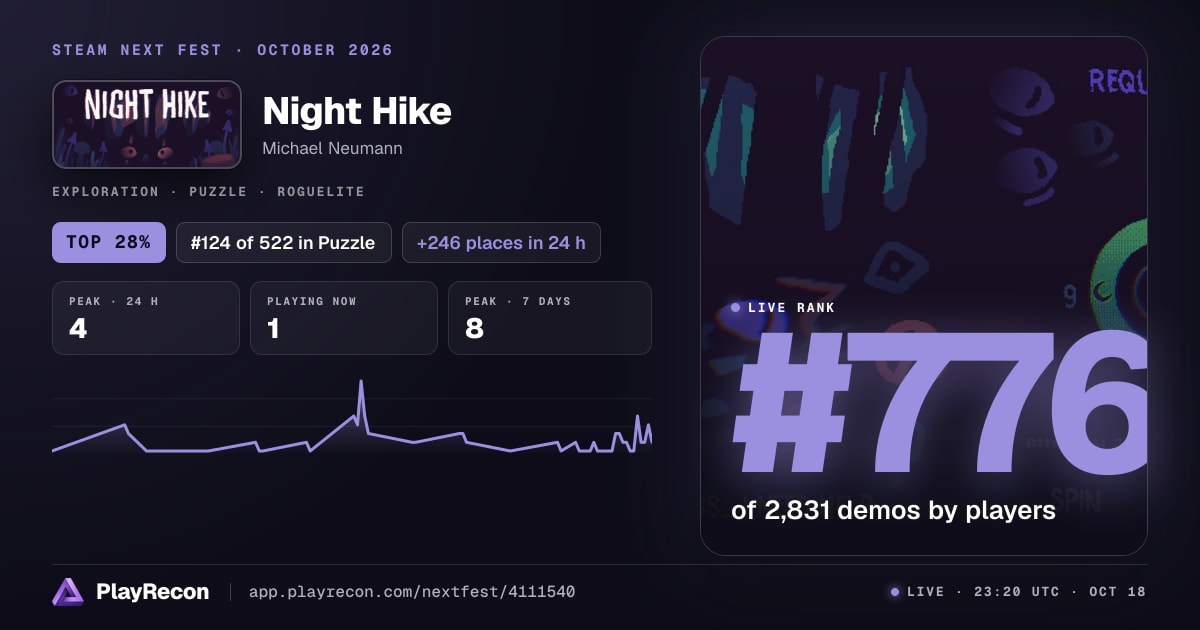The height and width of the screenshot is (630, 1200).
Task: Select the developer name Michael Neumann
Action: pos(332,148)
